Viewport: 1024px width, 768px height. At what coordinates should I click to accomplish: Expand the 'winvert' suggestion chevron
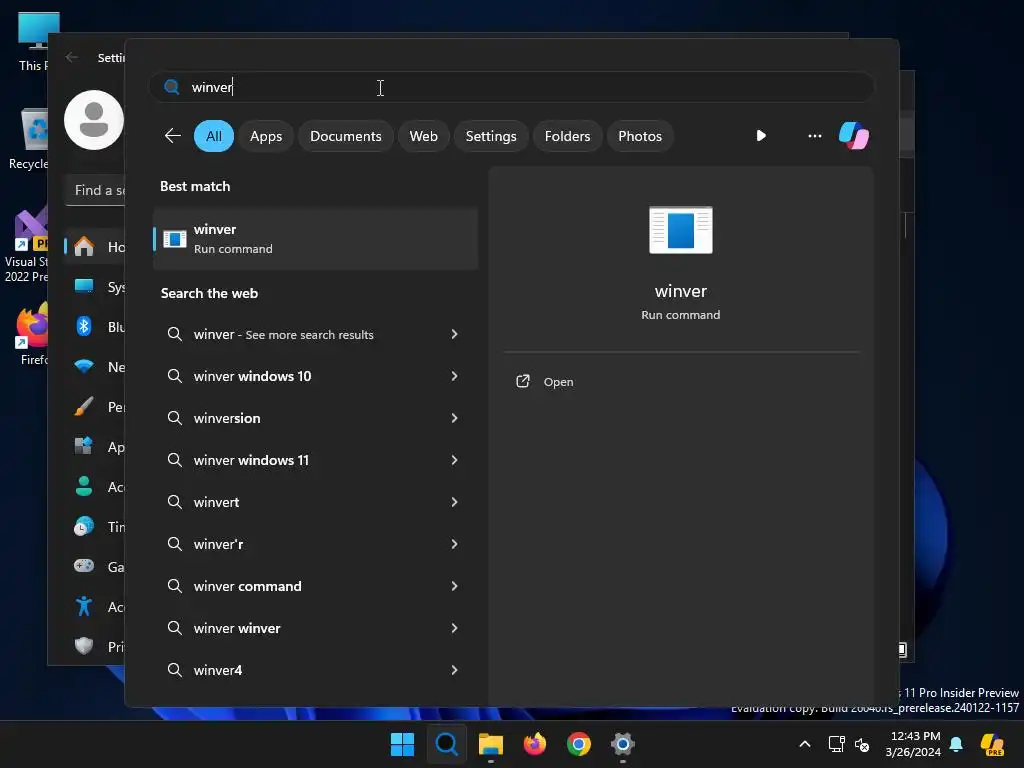[x=455, y=502]
